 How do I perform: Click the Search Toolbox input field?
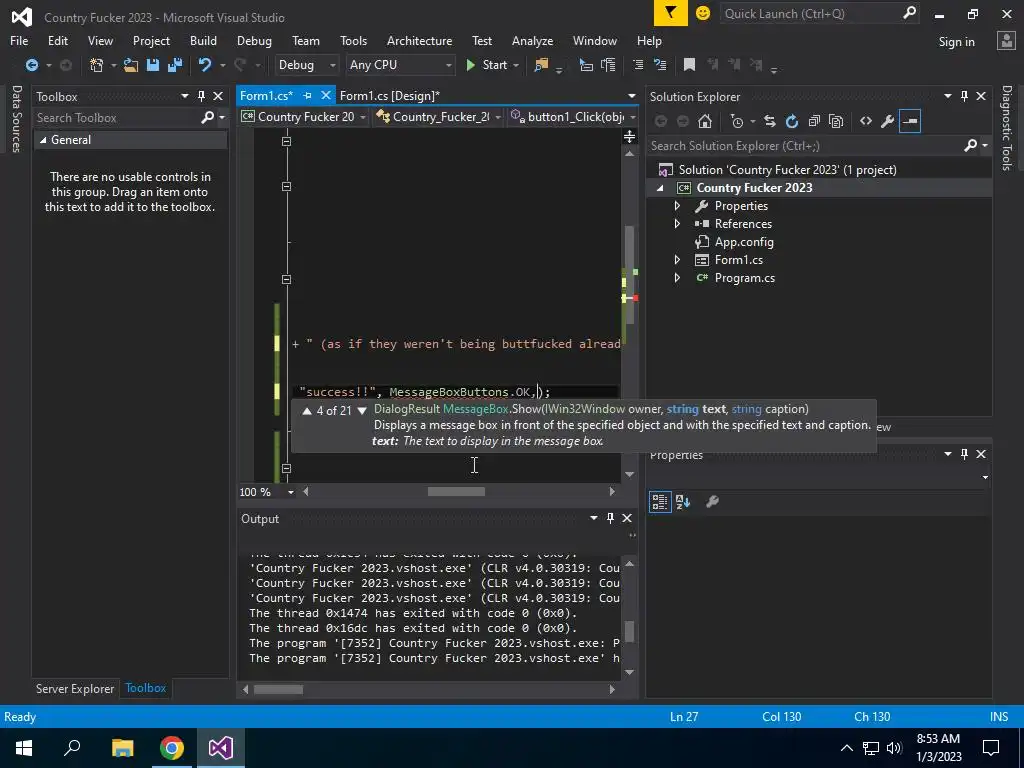pos(118,118)
